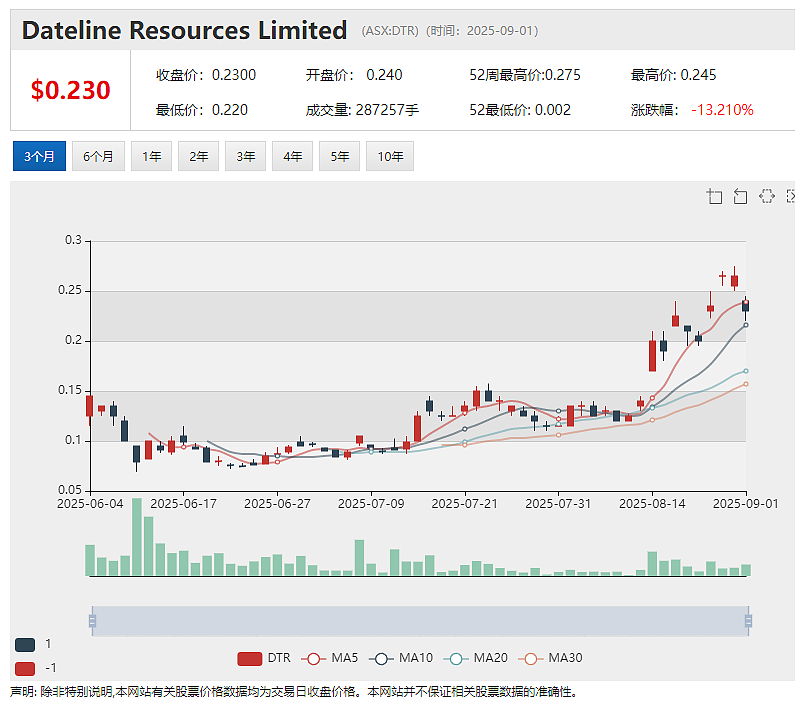803x712 pixels.
Task: Click the 最低价 0.220 text
Action: [202, 110]
